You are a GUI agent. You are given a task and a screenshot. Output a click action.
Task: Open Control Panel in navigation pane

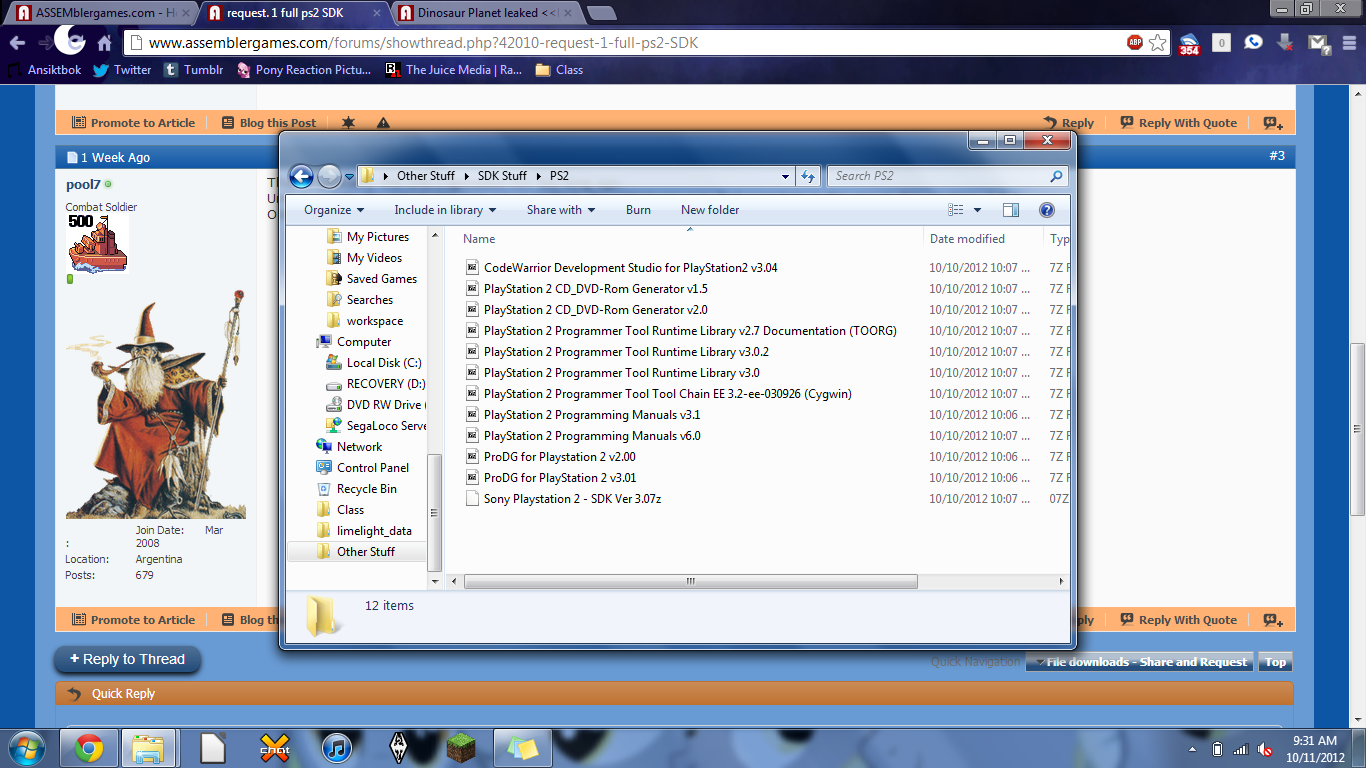(372, 468)
